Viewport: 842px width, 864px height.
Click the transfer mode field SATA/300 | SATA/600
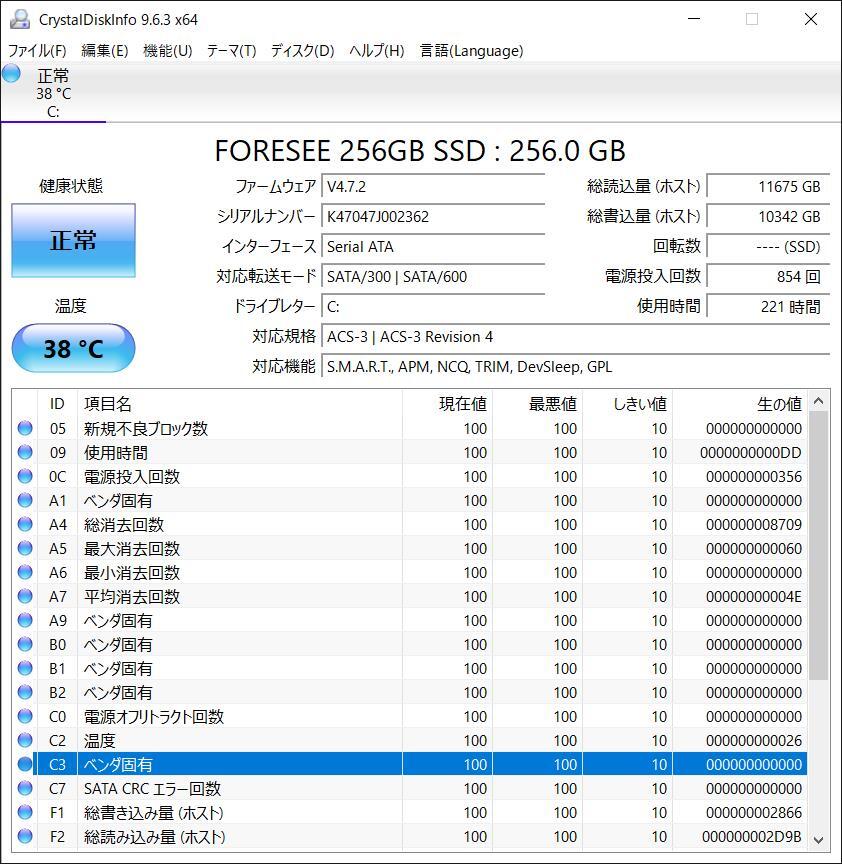point(433,276)
